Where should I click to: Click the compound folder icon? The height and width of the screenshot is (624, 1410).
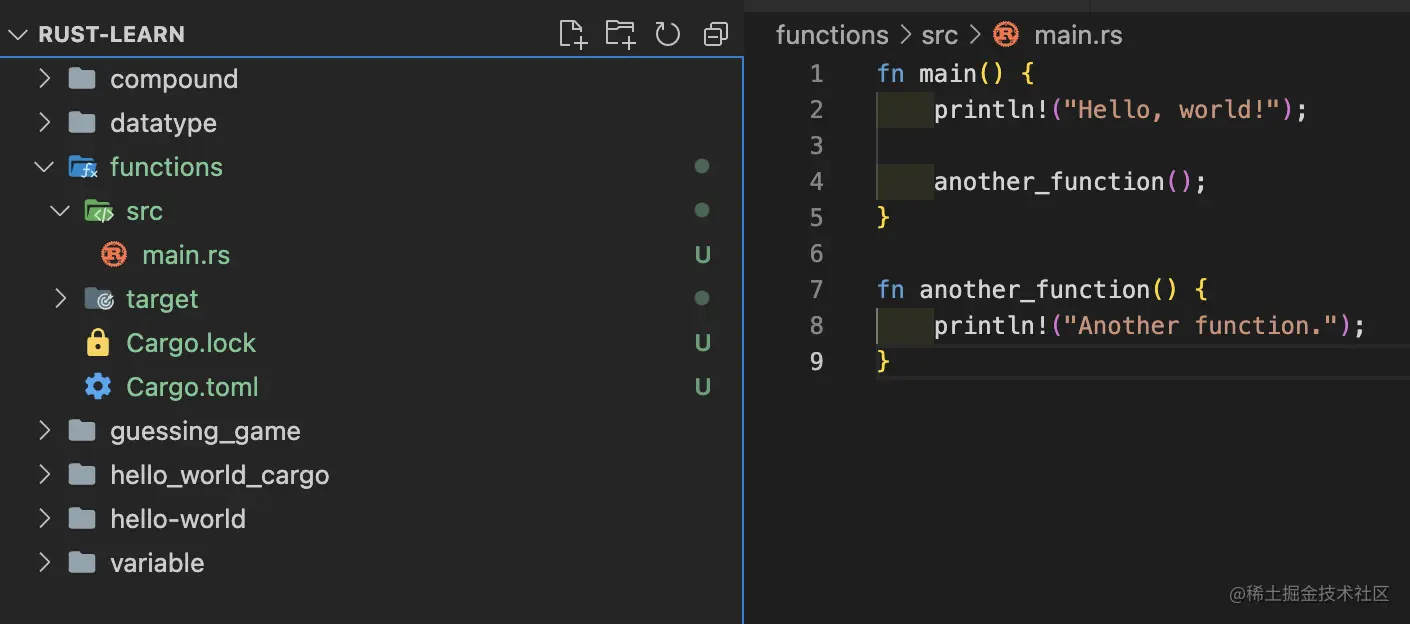82,78
